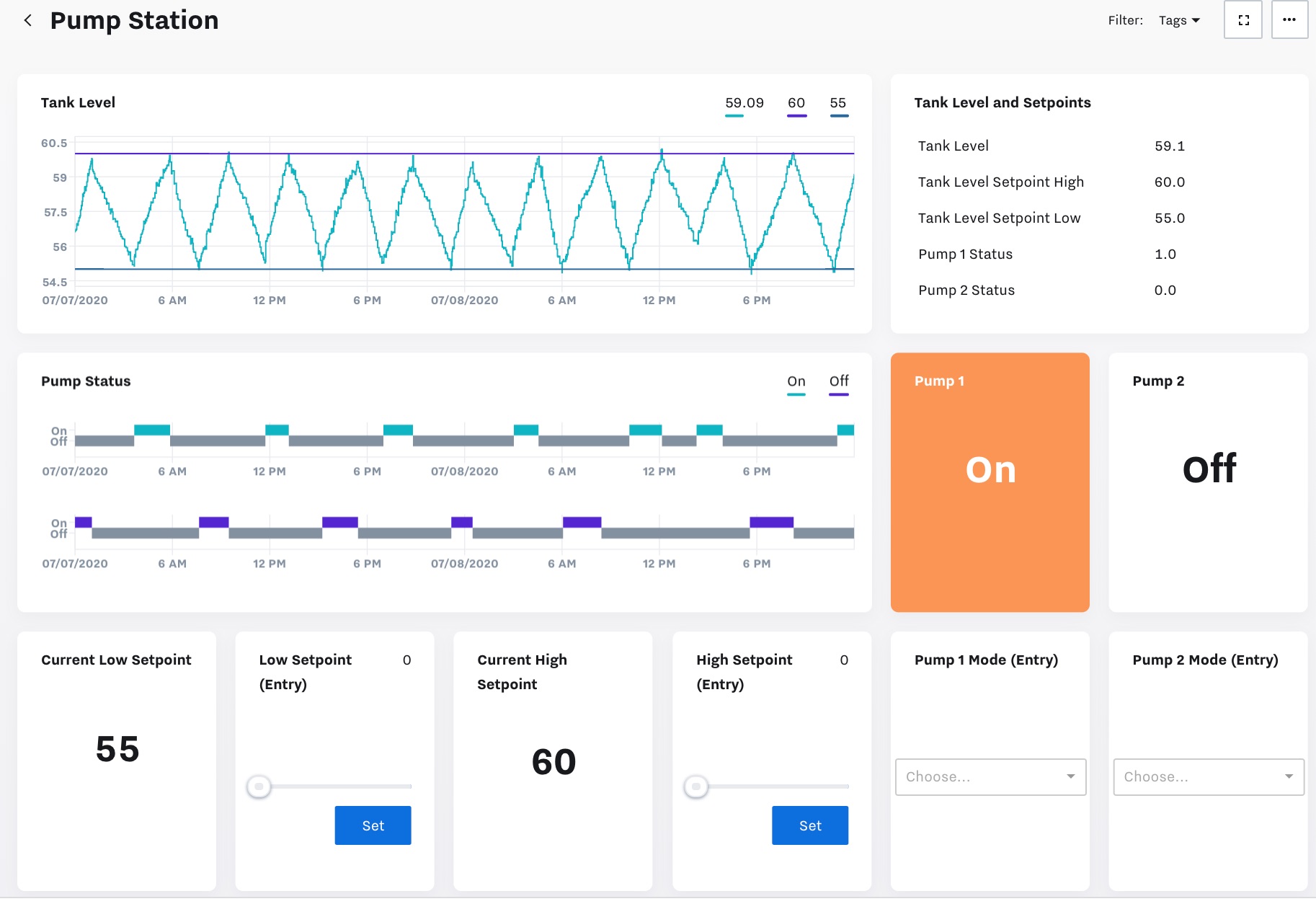Click the Tank Level Setpoint High row
The image size is (1316, 904).
pos(1099,182)
